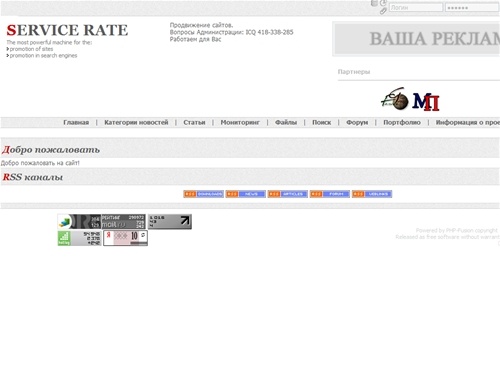Click the Yandex citation index badge showing 10
This screenshot has width=500, height=375.
(x=125, y=238)
